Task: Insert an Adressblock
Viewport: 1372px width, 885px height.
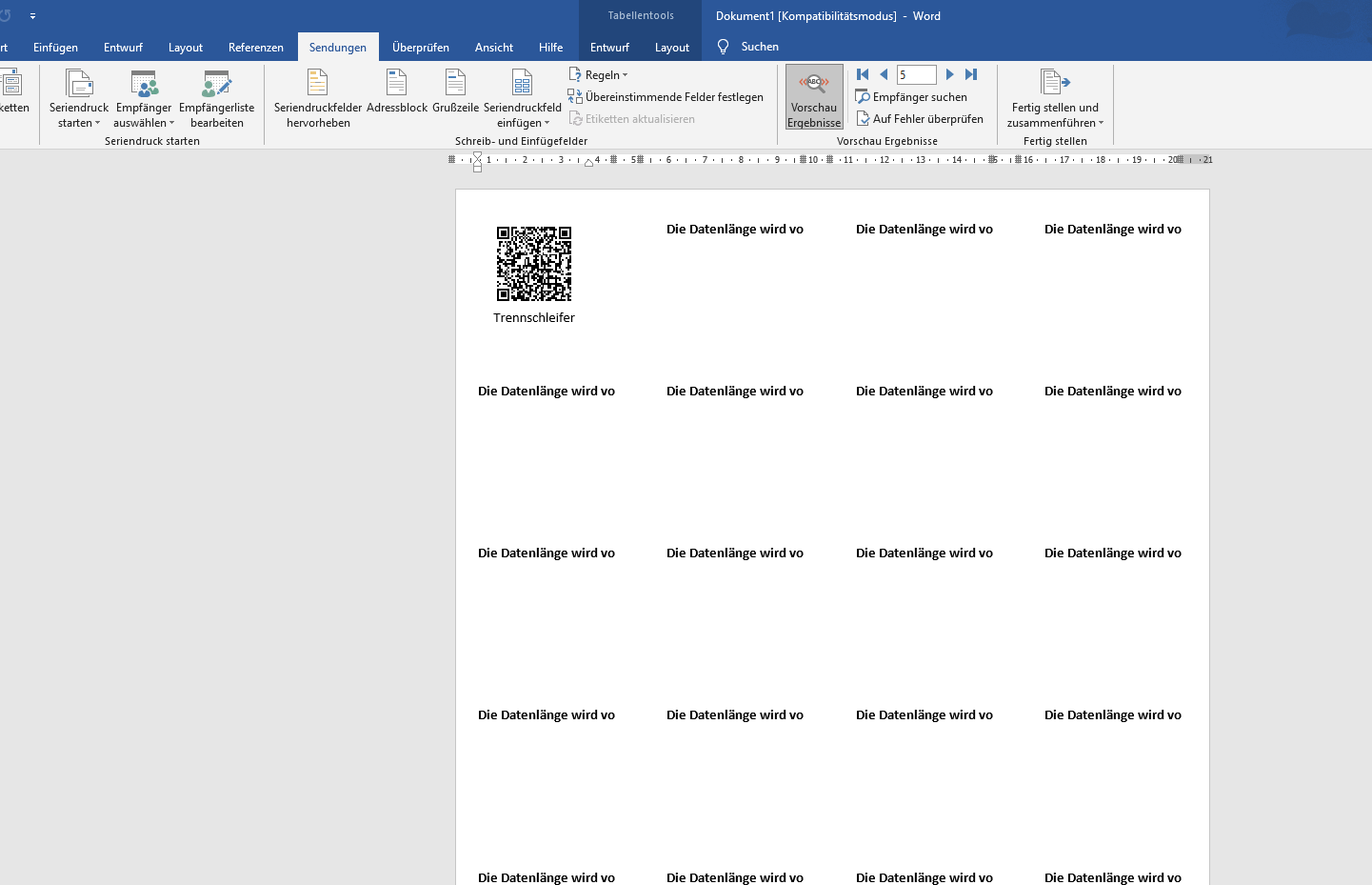Action: tap(397, 92)
